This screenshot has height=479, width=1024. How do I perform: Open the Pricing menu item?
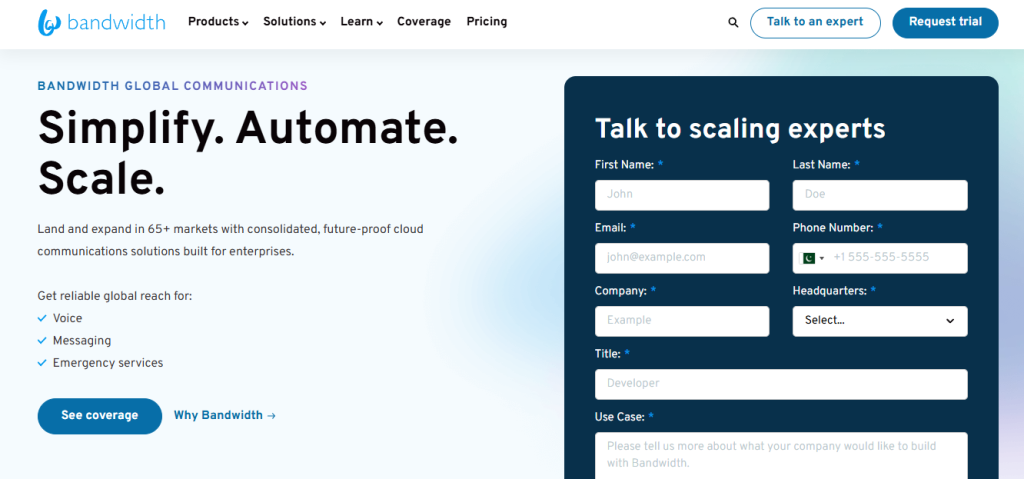coord(487,22)
